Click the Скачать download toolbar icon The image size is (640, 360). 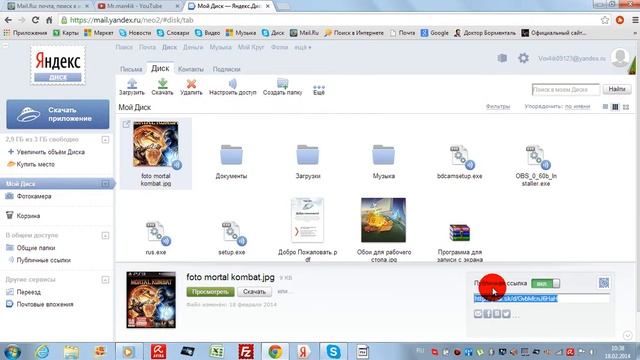[162, 84]
